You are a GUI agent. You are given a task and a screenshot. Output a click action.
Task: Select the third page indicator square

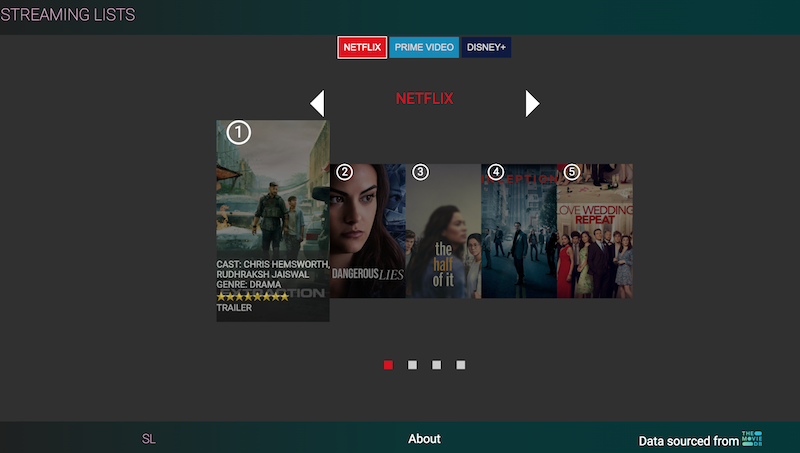tap(436, 365)
